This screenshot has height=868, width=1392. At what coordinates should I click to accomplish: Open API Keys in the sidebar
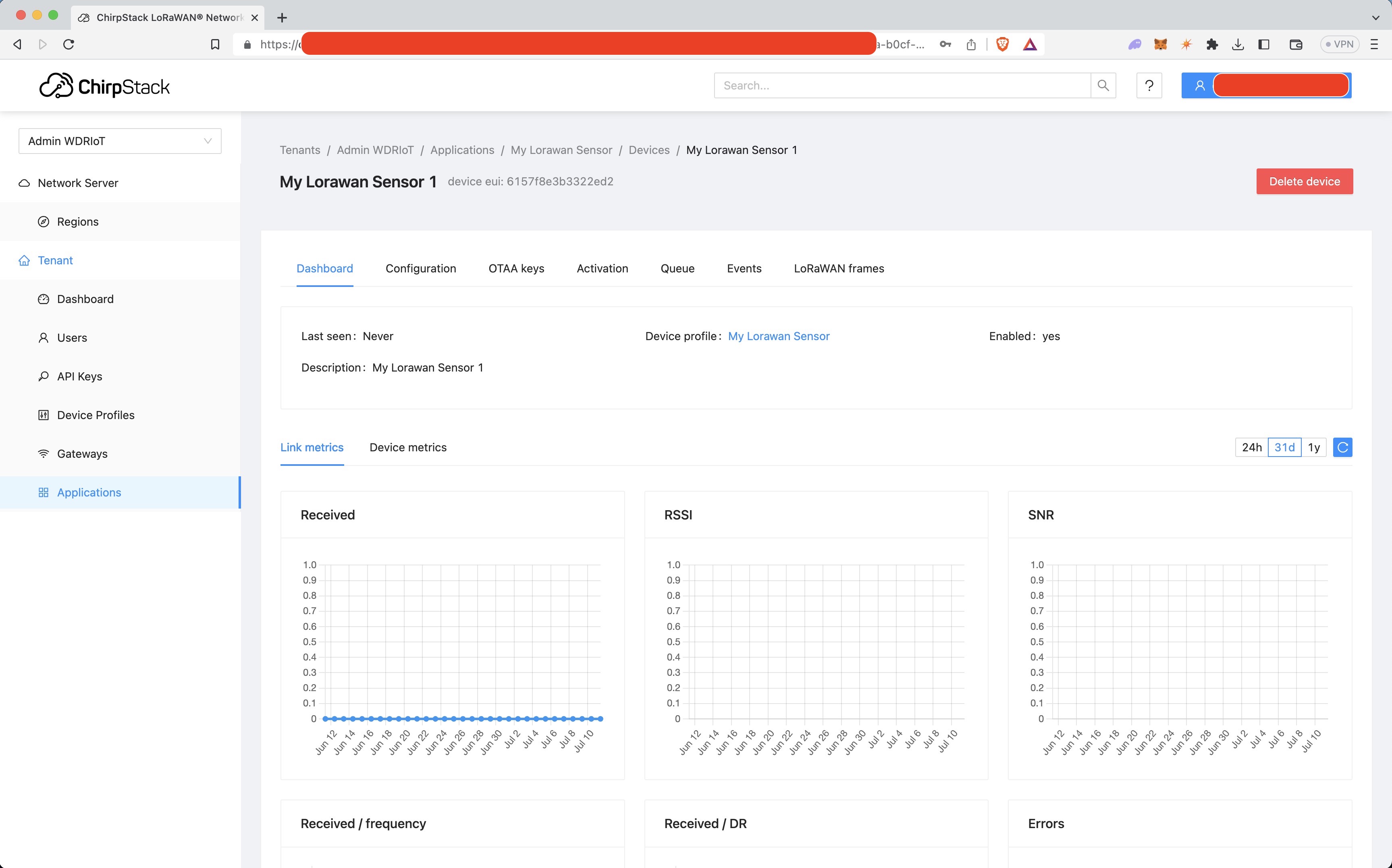(x=79, y=377)
